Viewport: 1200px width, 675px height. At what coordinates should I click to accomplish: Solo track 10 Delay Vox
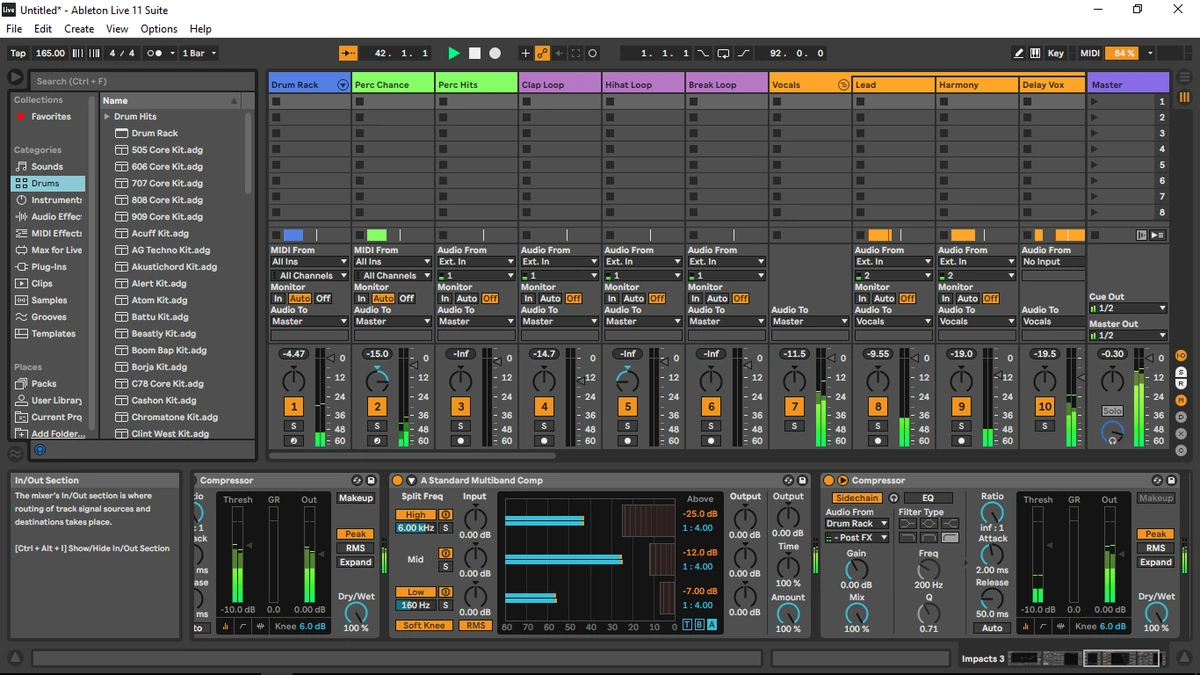point(1045,426)
